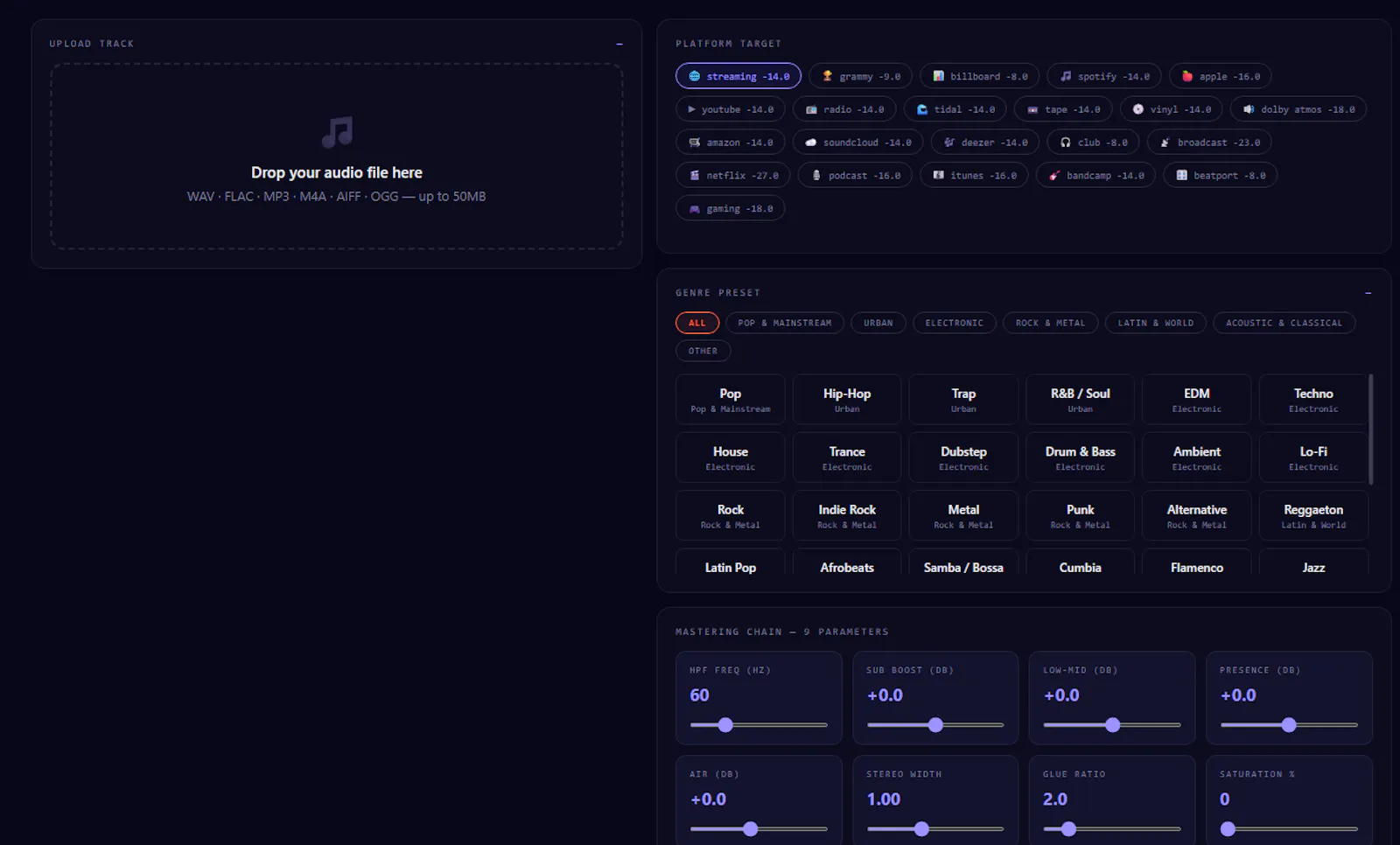This screenshot has height=845, width=1400.
Task: Click the music note upload icon
Action: click(x=337, y=133)
